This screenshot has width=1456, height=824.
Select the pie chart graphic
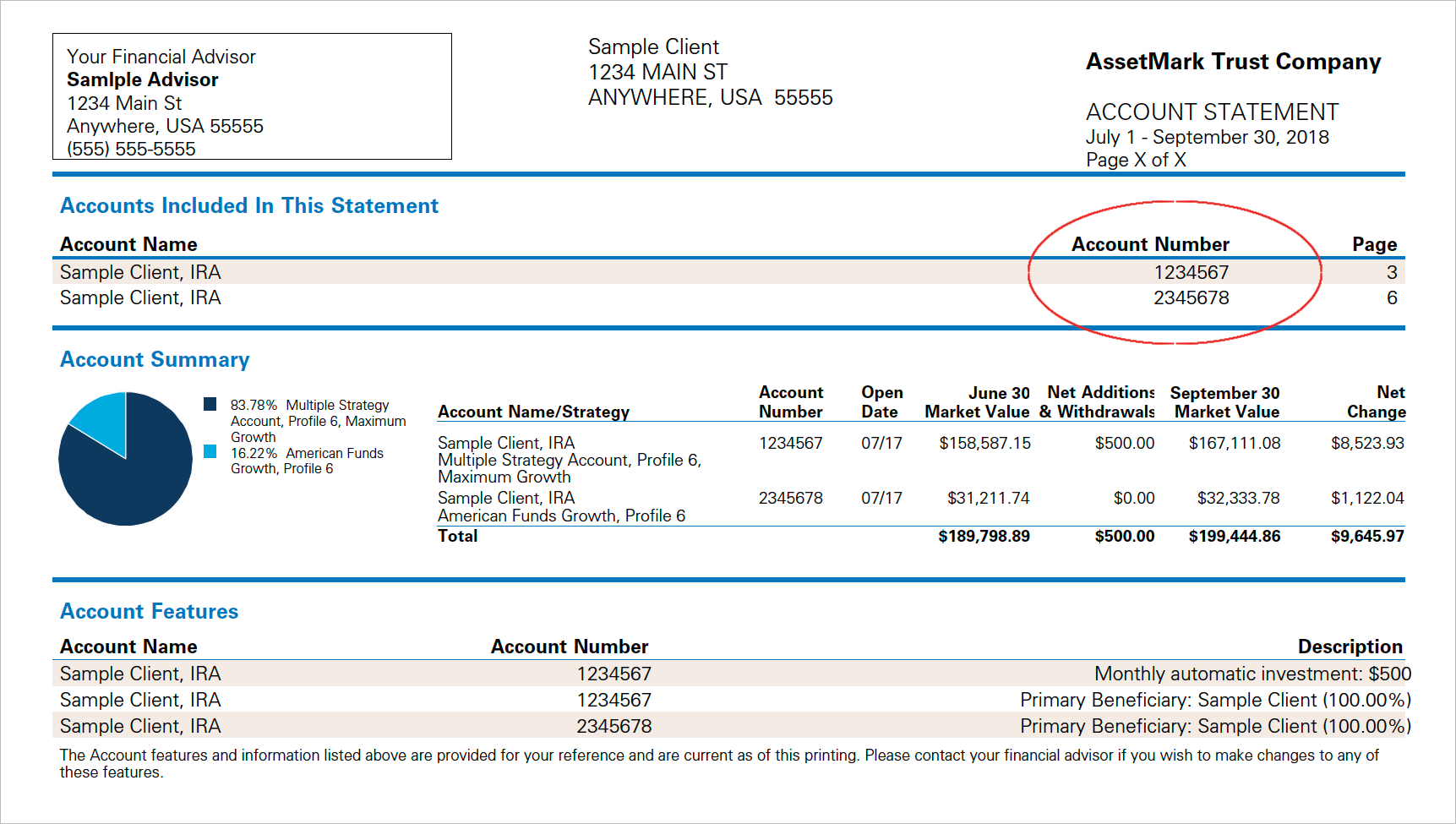pos(125,458)
